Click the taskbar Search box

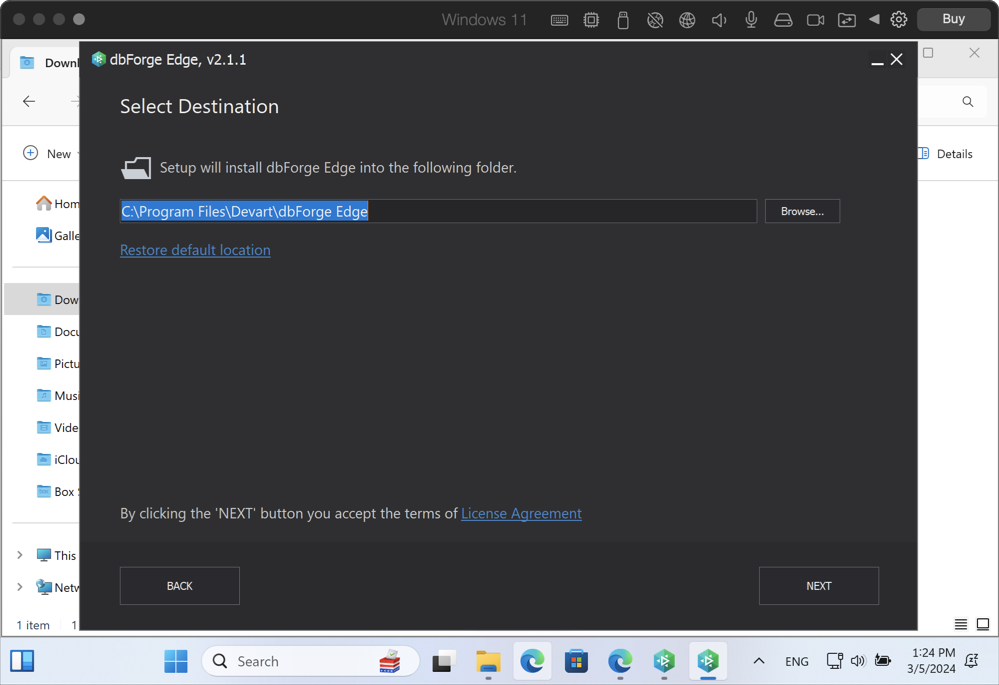point(310,661)
